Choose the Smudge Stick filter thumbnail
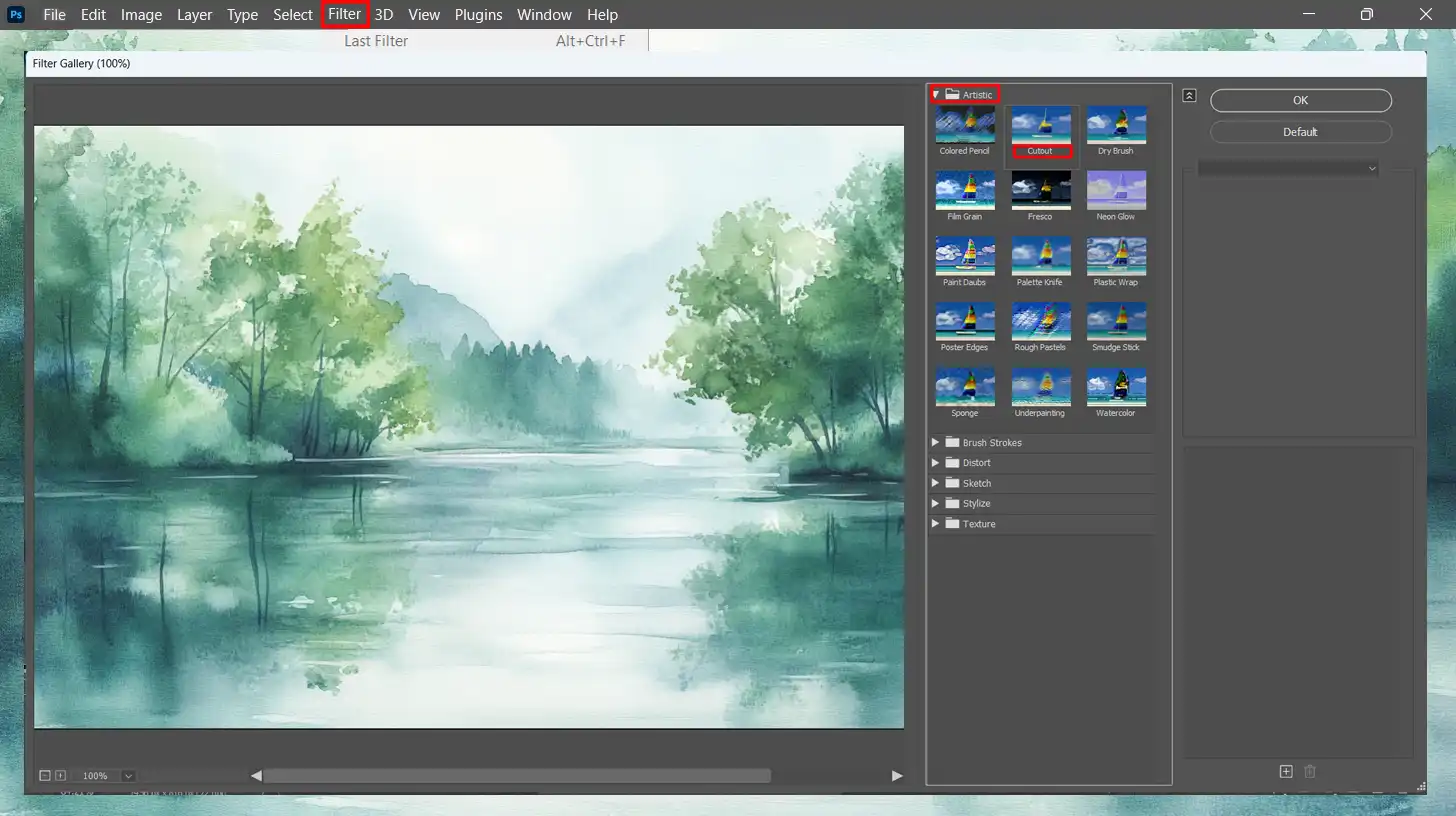This screenshot has height=816, width=1456. (1116, 321)
